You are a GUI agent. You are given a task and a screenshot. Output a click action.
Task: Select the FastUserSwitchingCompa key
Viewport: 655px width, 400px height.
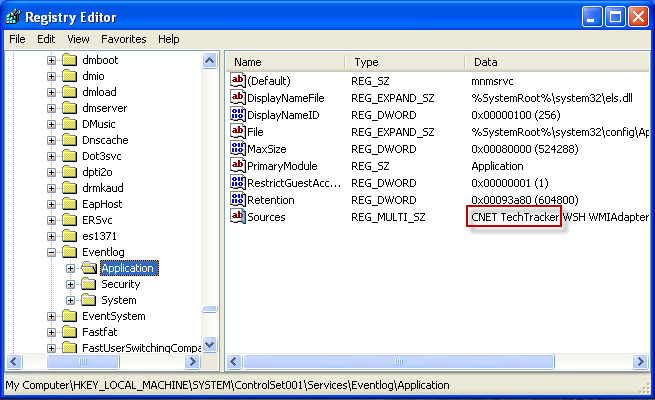click(141, 348)
